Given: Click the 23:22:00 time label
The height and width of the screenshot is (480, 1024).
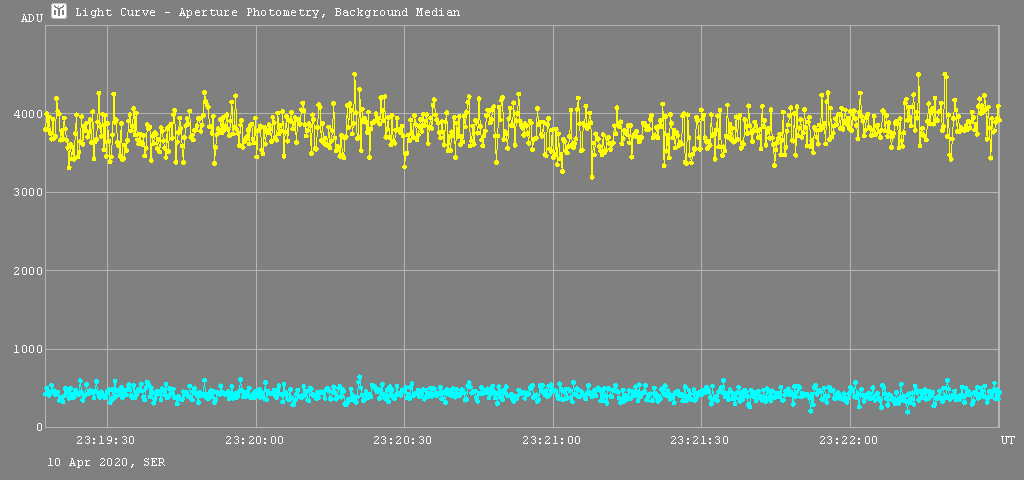Looking at the screenshot, I should pos(849,440).
